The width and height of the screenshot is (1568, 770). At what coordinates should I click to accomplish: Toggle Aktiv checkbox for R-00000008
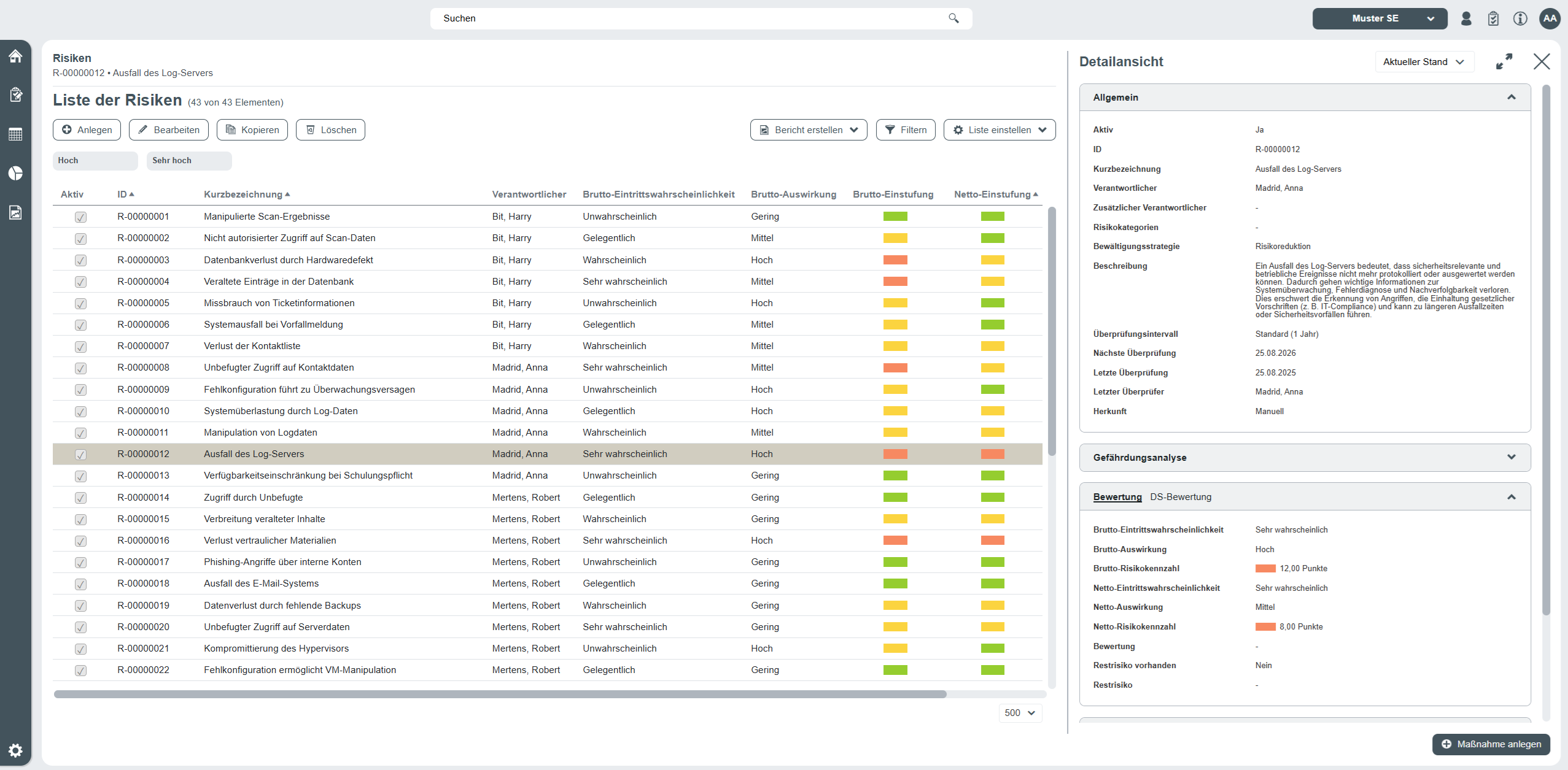pyautogui.click(x=80, y=368)
